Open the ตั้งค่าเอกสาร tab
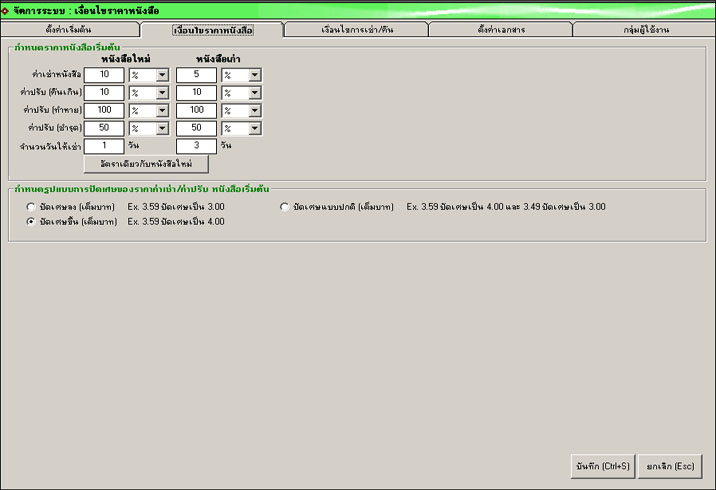Screen dimensions: 716x490 pos(501,30)
